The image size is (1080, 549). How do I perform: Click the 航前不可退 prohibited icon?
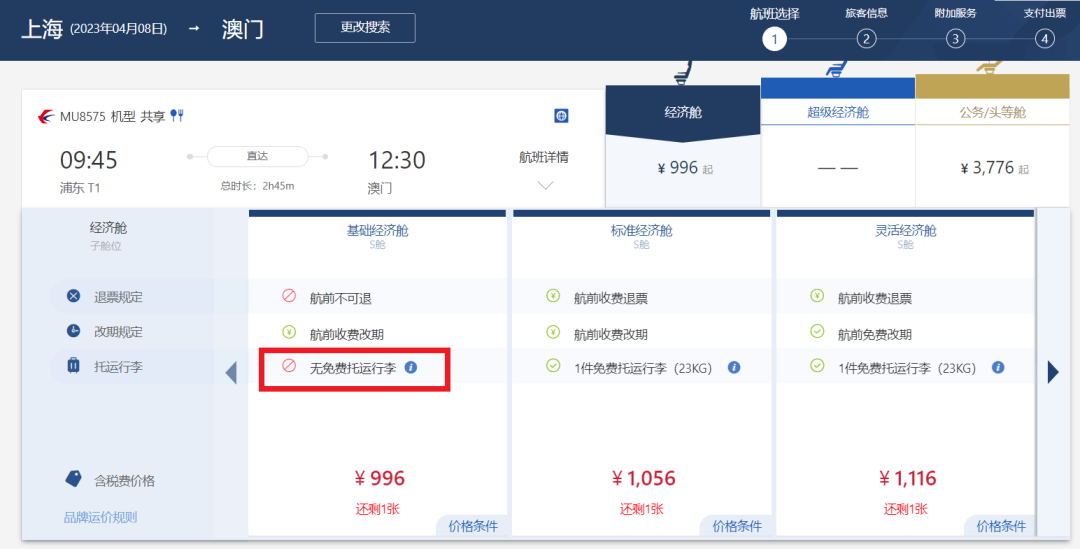[289, 296]
